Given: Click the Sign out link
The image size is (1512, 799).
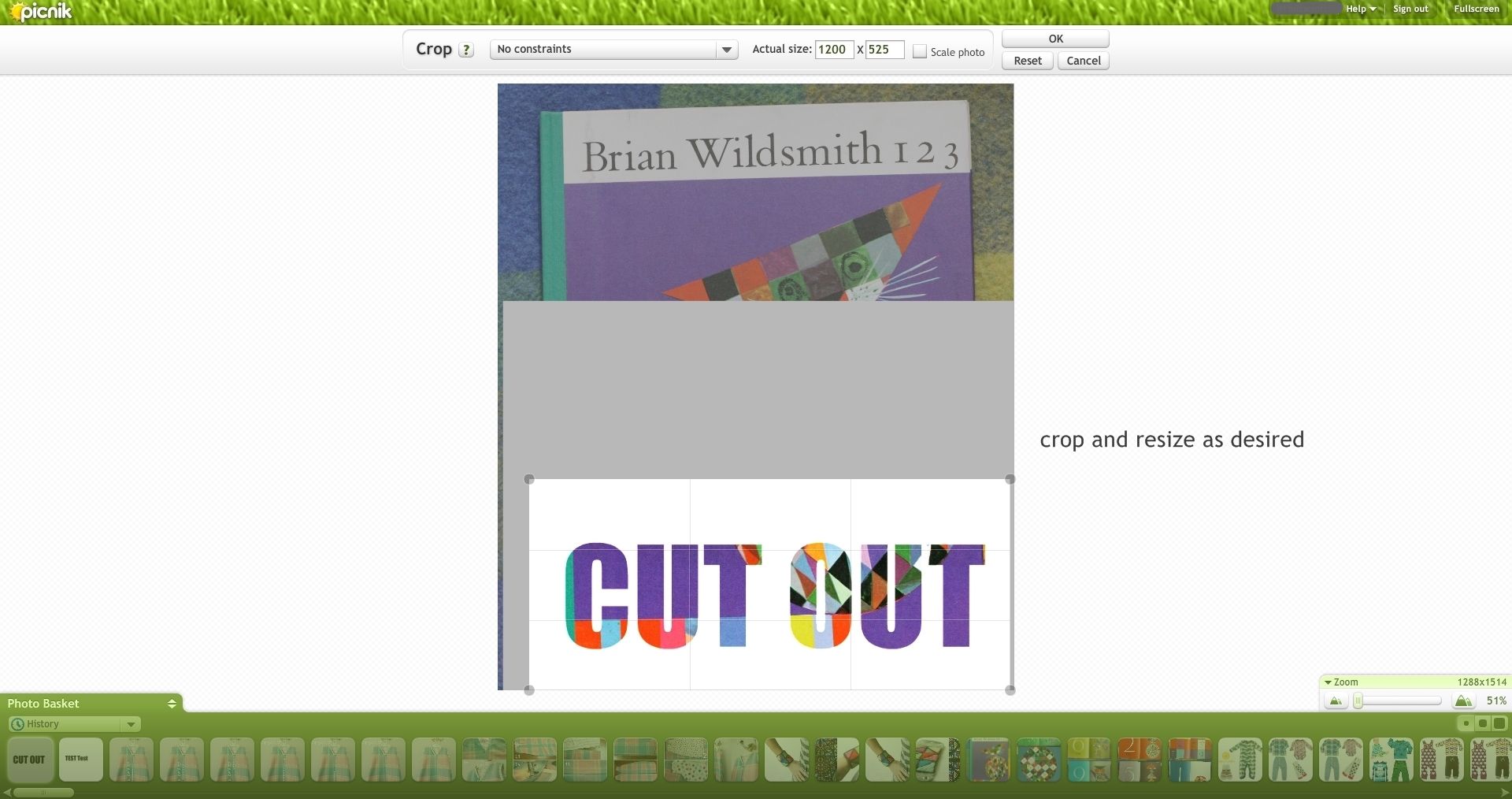Looking at the screenshot, I should [x=1410, y=9].
